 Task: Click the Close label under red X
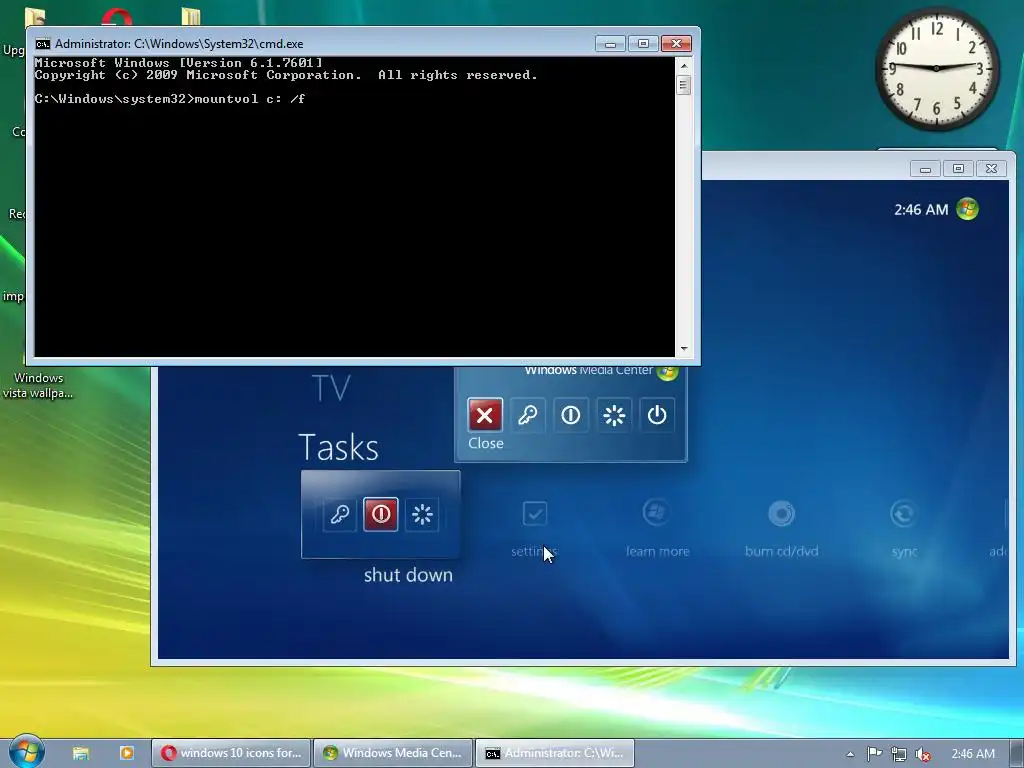[x=486, y=443]
